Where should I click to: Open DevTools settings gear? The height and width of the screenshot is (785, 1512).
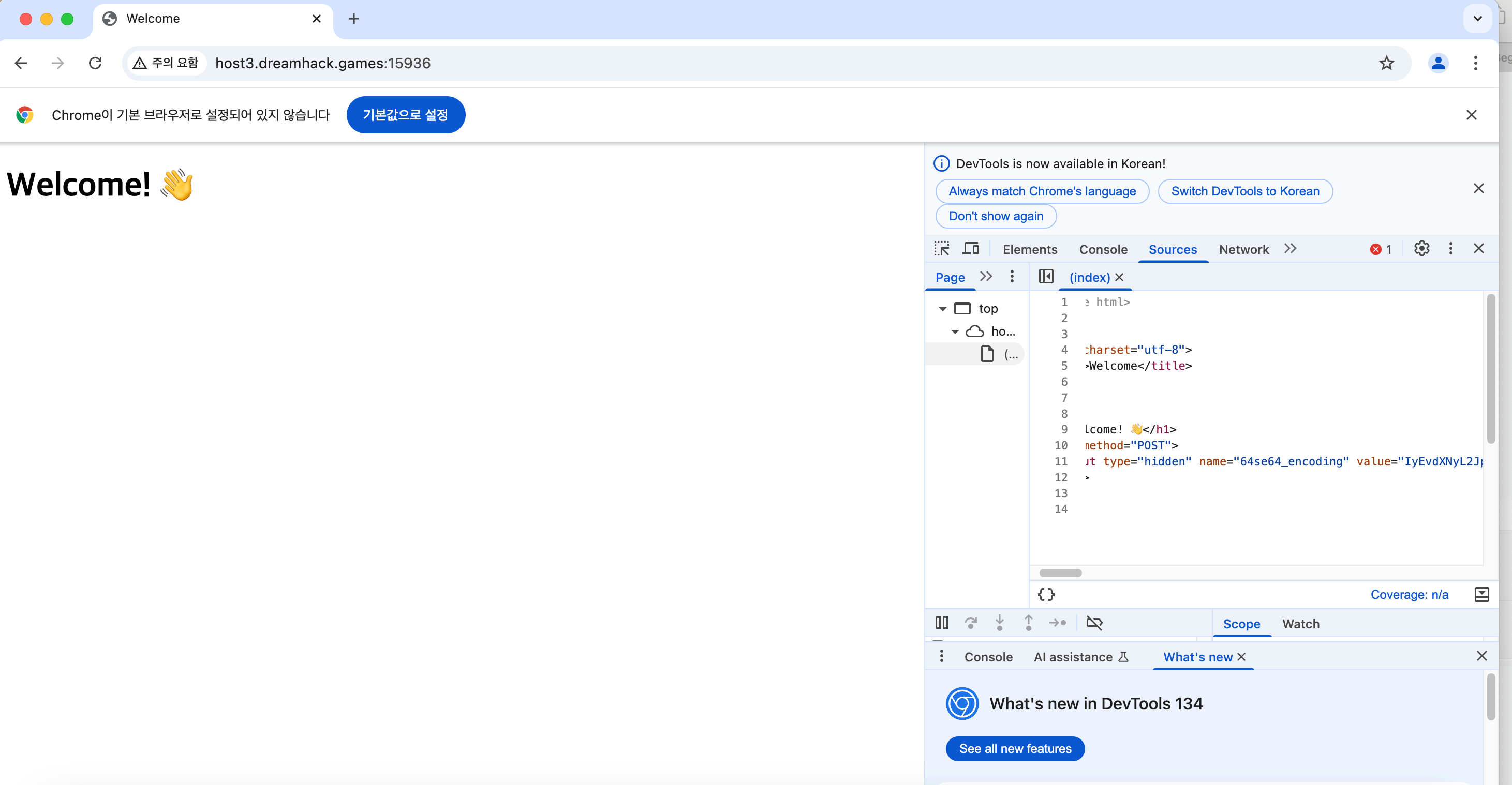tap(1421, 249)
